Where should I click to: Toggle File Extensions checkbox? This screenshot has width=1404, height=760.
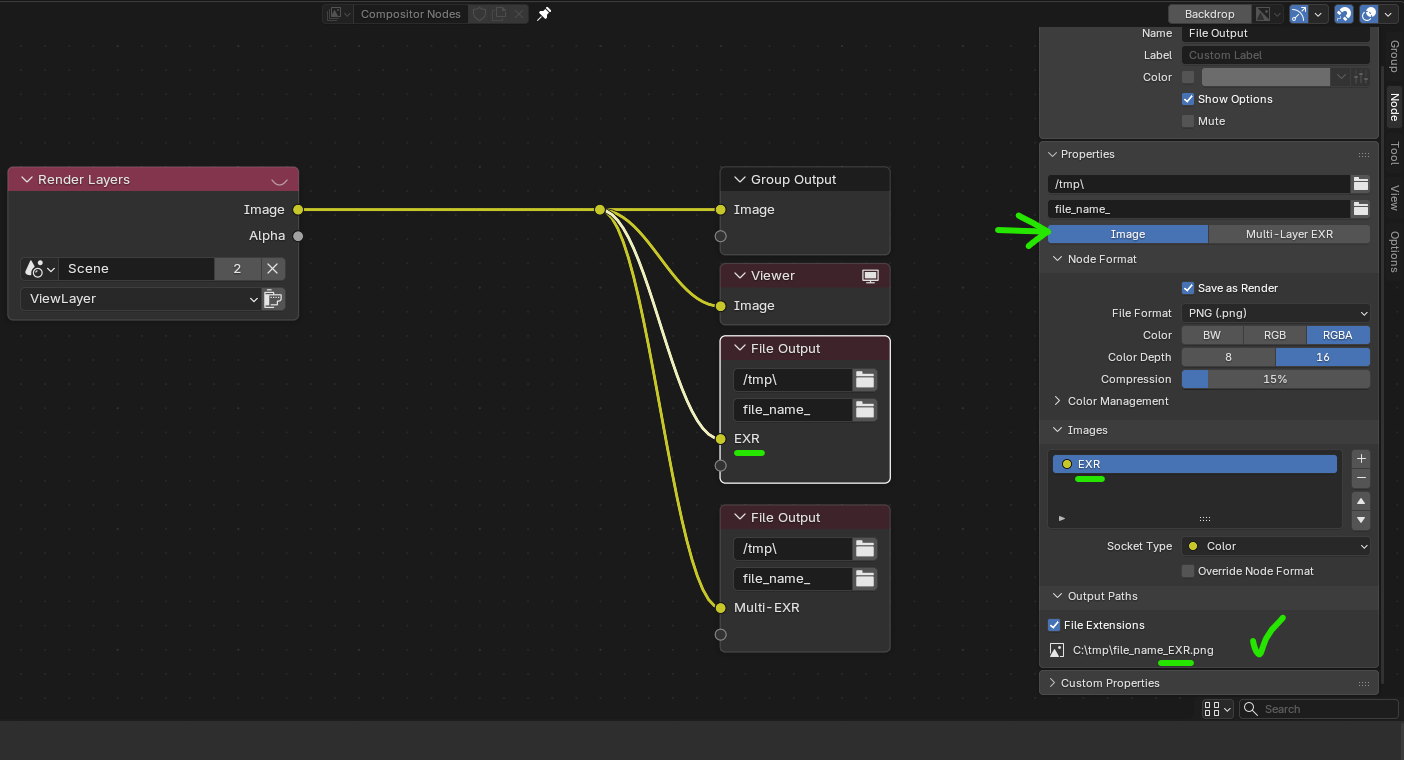coord(1054,625)
